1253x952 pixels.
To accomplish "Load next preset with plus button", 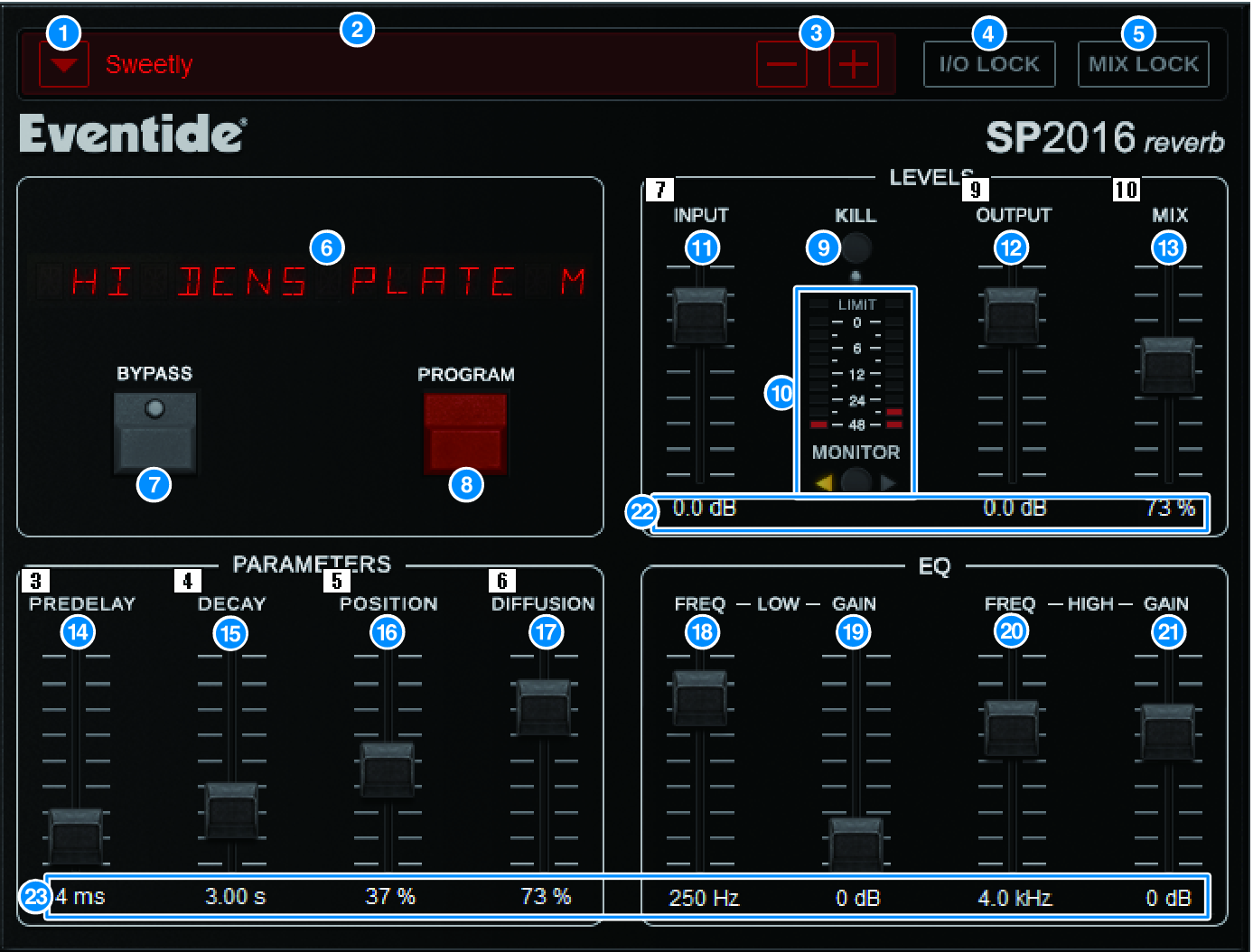I will click(854, 66).
